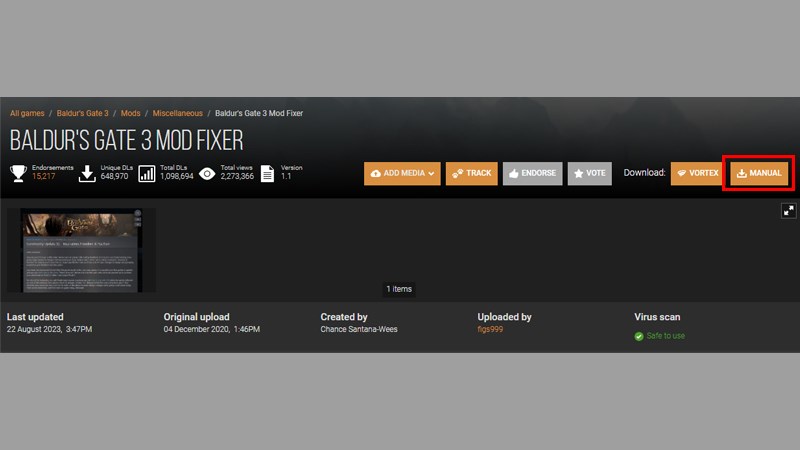The image size is (800, 450).
Task: Click the Original upload date 04 December 2020
Action: coord(212,330)
